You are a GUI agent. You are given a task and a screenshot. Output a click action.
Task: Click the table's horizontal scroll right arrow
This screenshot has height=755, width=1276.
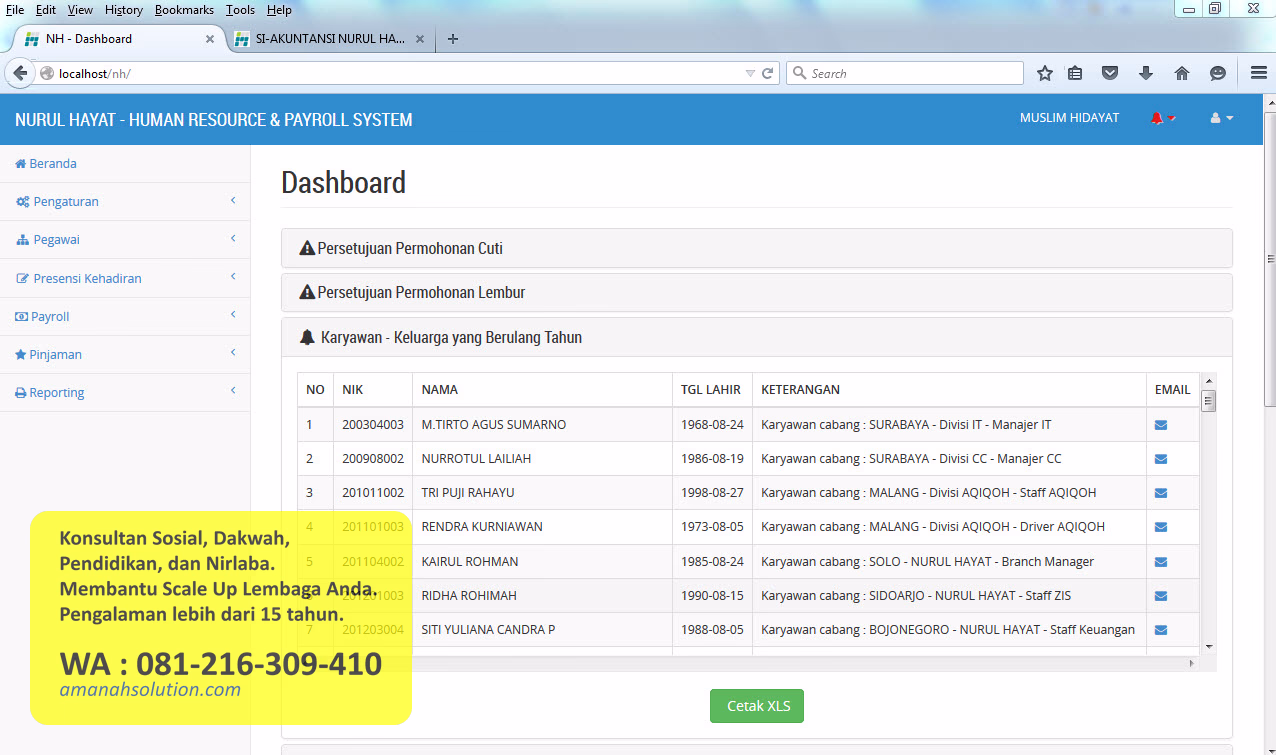[x=1191, y=662]
